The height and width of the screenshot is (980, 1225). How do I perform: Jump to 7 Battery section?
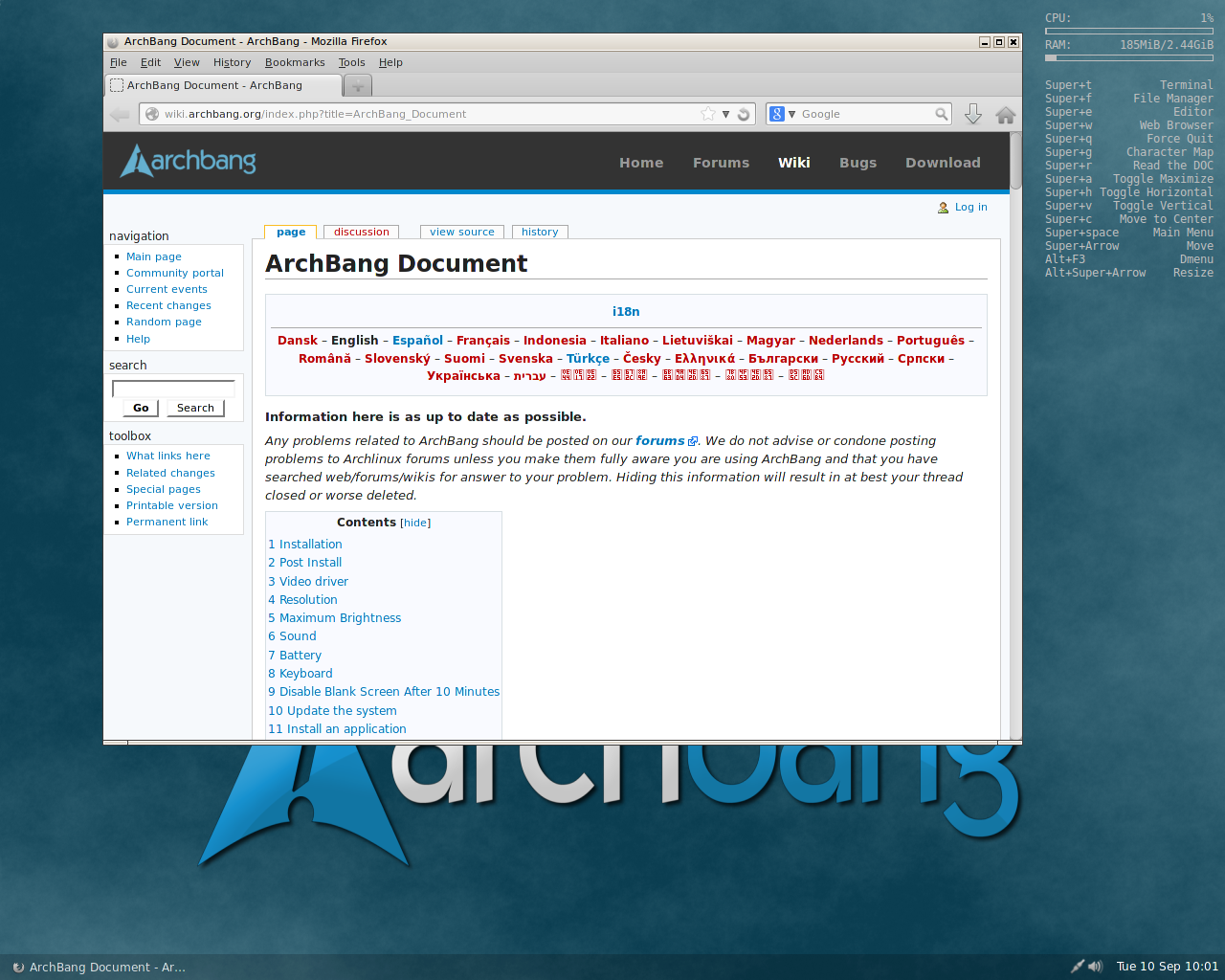click(x=295, y=656)
